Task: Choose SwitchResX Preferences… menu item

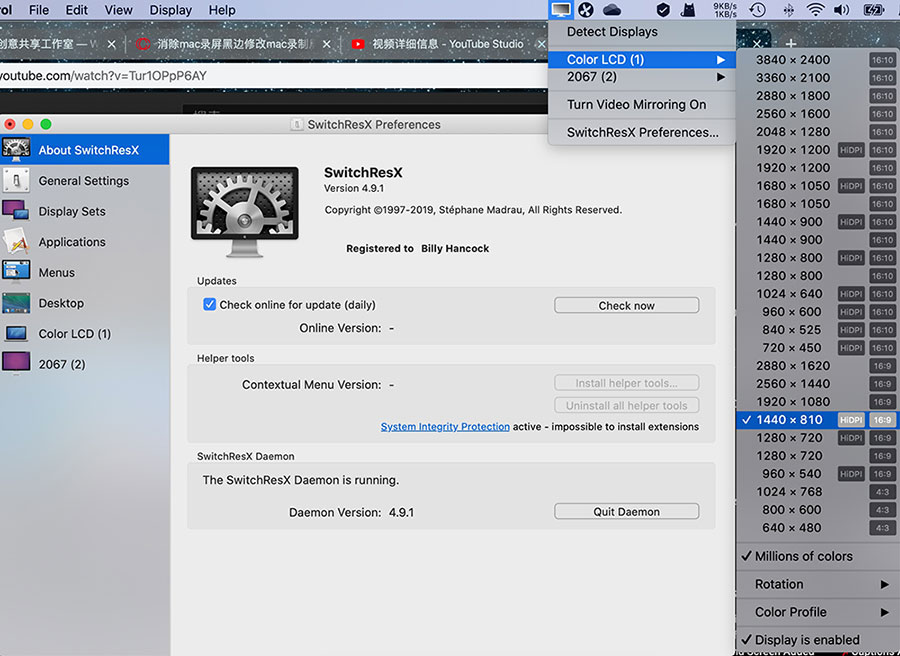Action: [642, 133]
